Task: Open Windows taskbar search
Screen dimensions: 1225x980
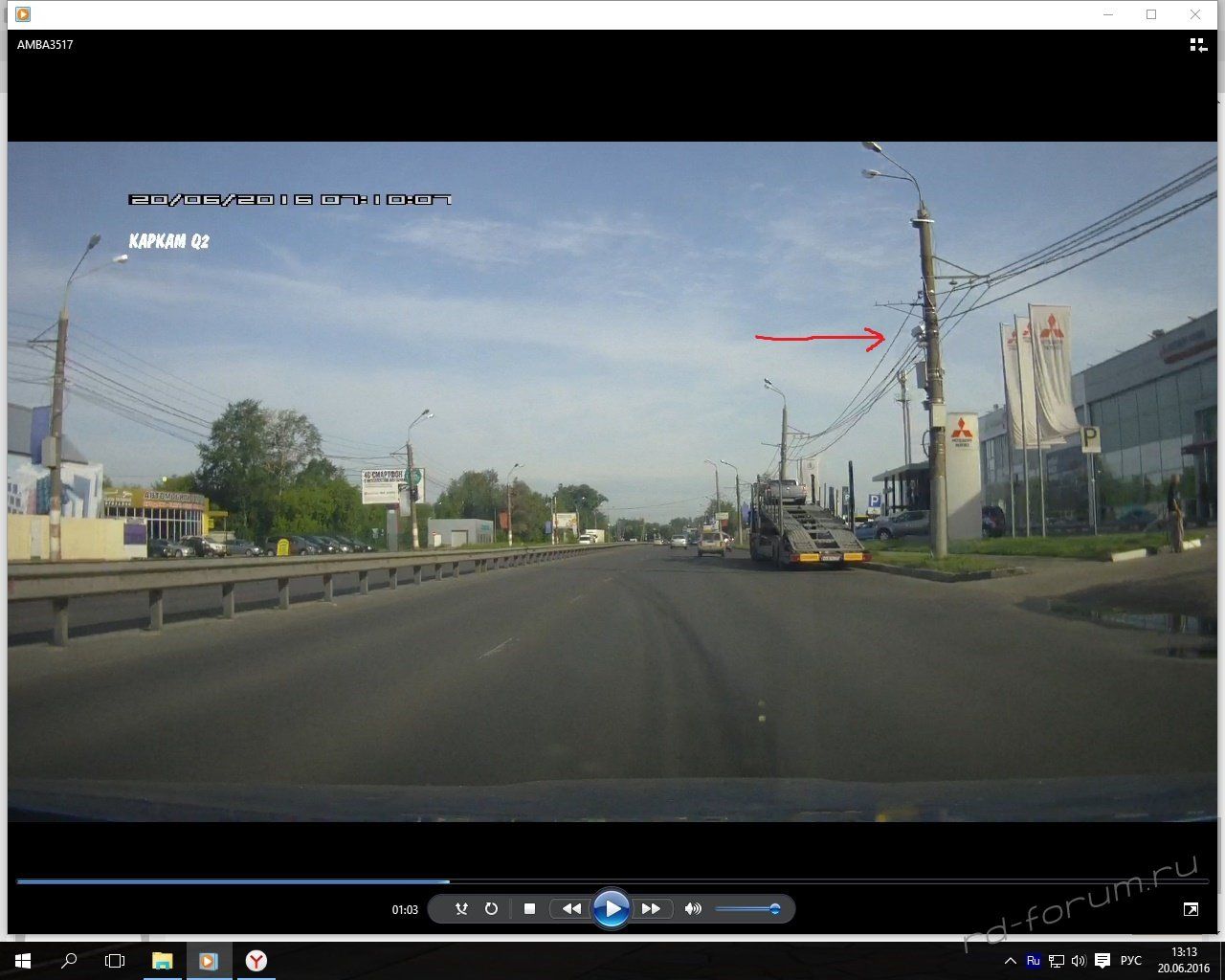Action: (69, 961)
